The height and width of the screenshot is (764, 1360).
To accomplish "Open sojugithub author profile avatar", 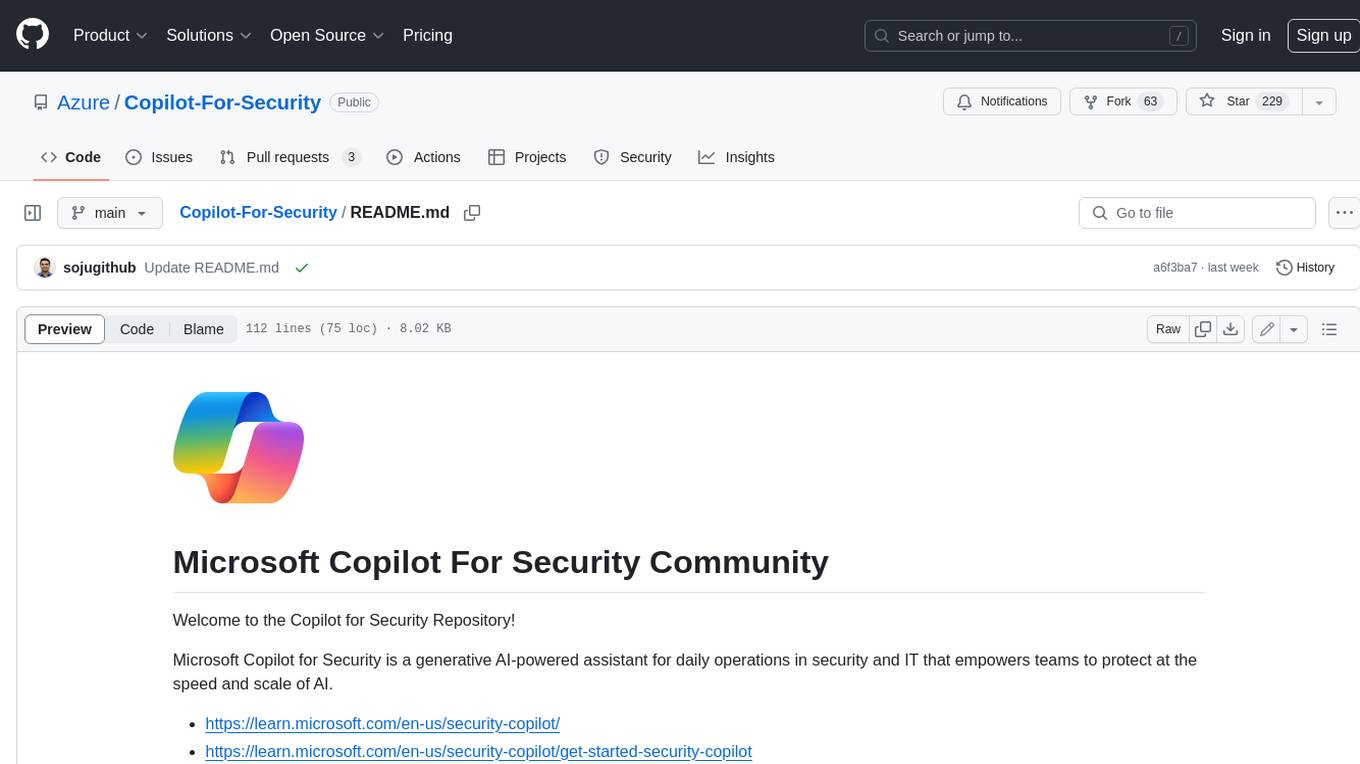I will tap(44, 267).
